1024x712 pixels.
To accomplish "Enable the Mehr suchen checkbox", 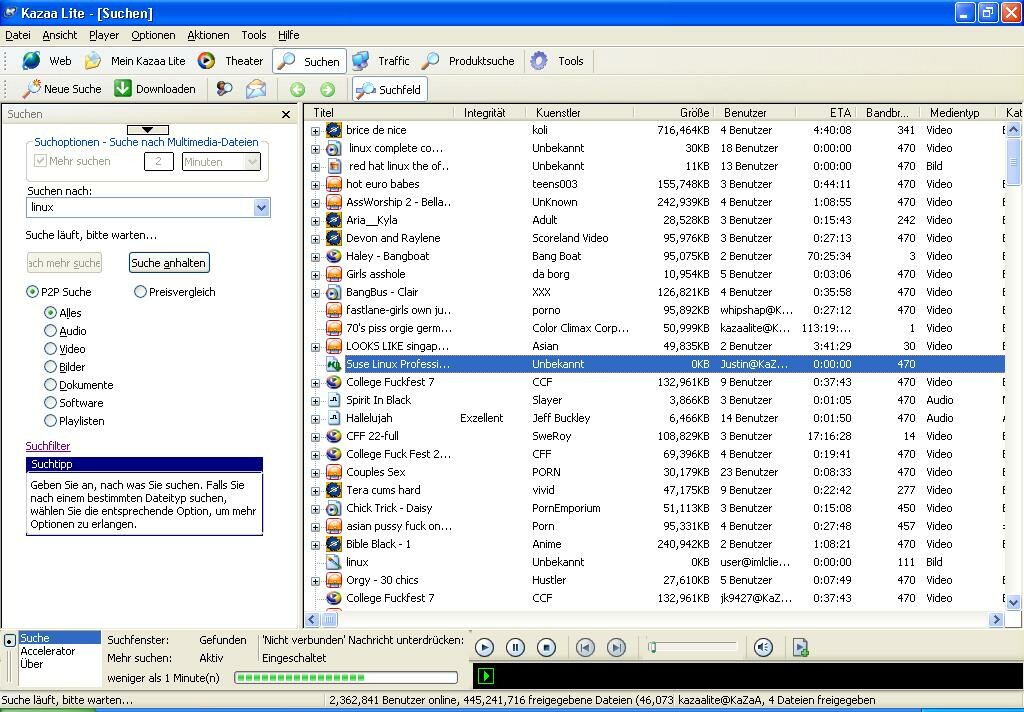I will (42, 161).
